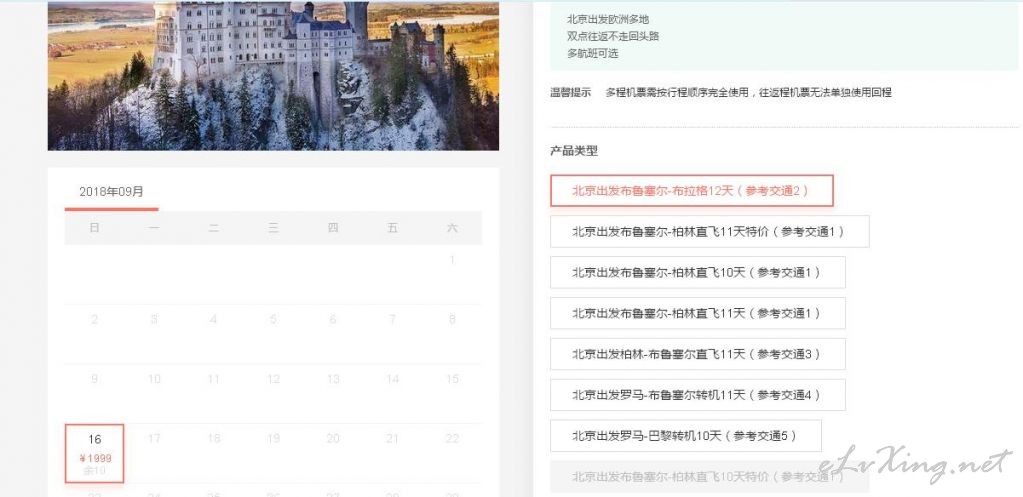Click text 北京出发欧洲多地
The image size is (1023, 497).
[x=608, y=20]
